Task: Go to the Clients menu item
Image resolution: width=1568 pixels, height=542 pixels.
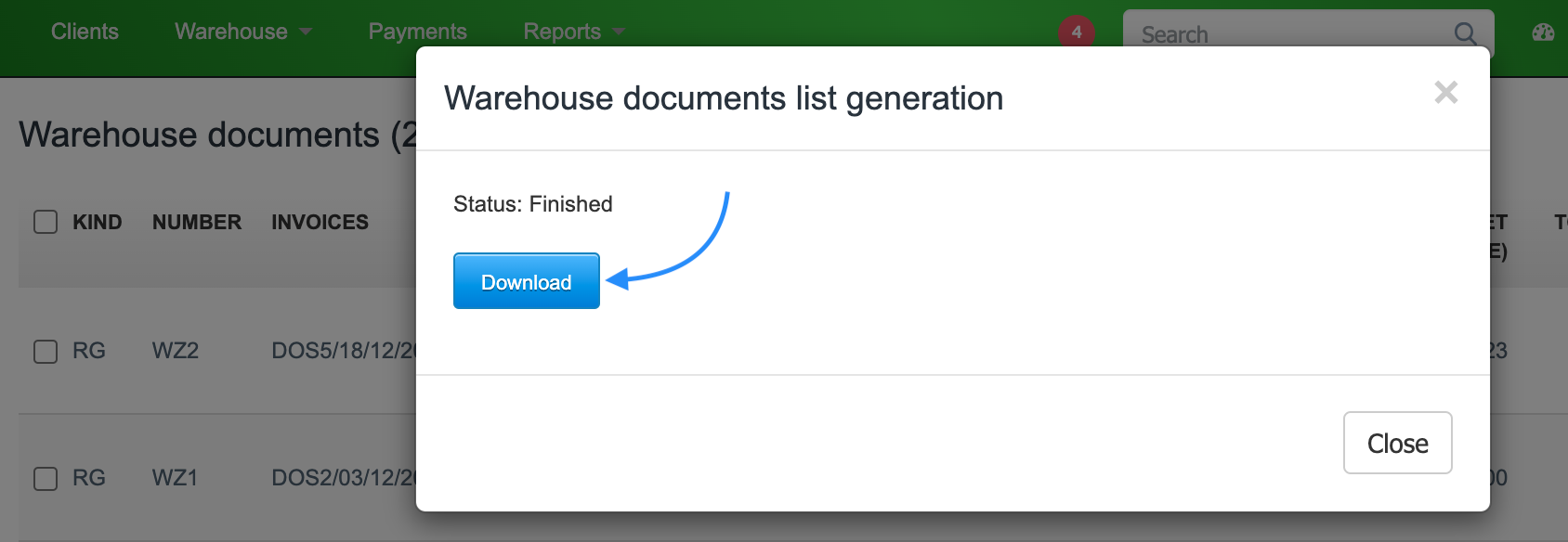Action: tap(85, 32)
